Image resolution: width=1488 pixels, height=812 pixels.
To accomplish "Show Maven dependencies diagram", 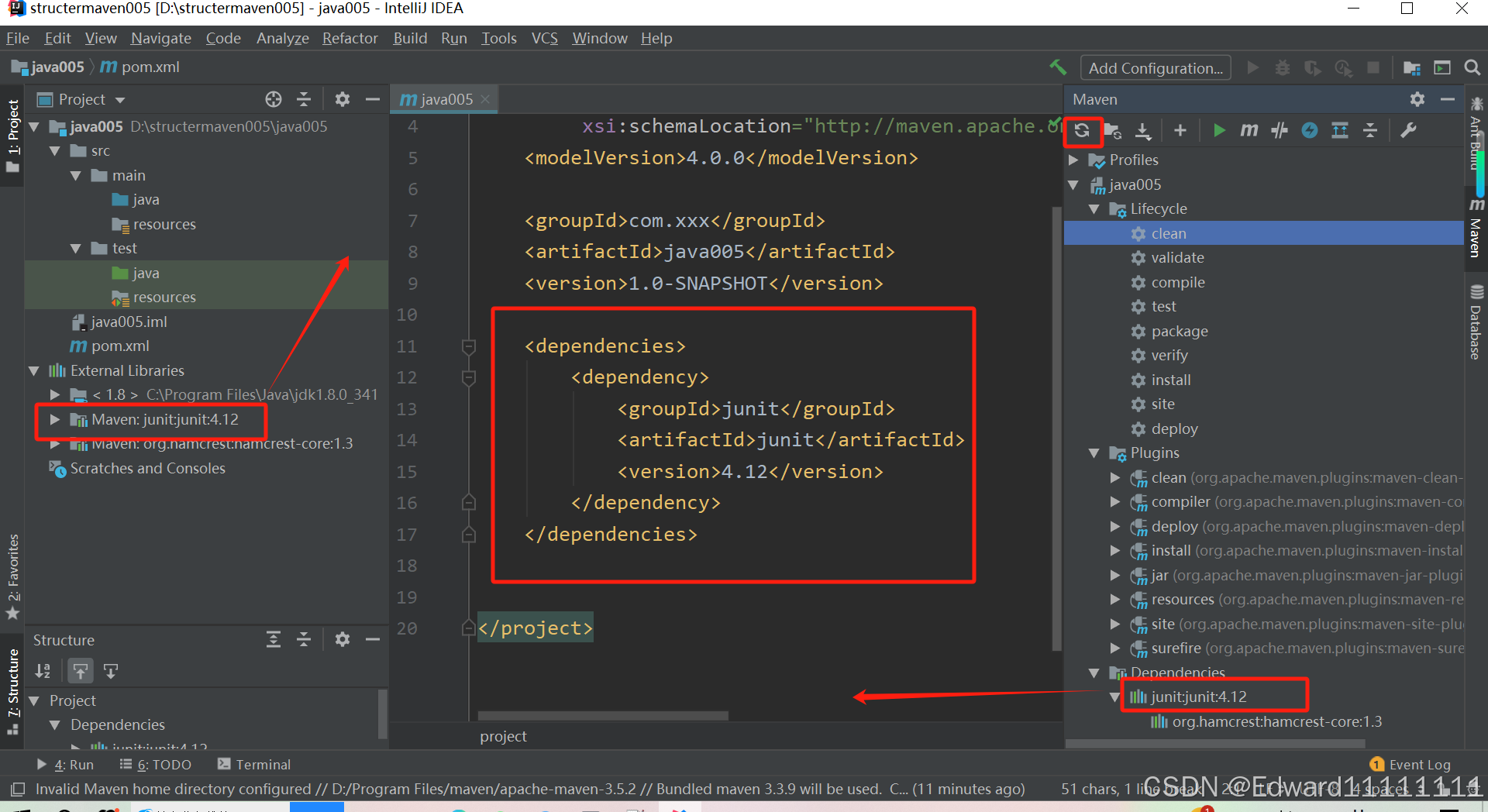I will pos(1340,130).
